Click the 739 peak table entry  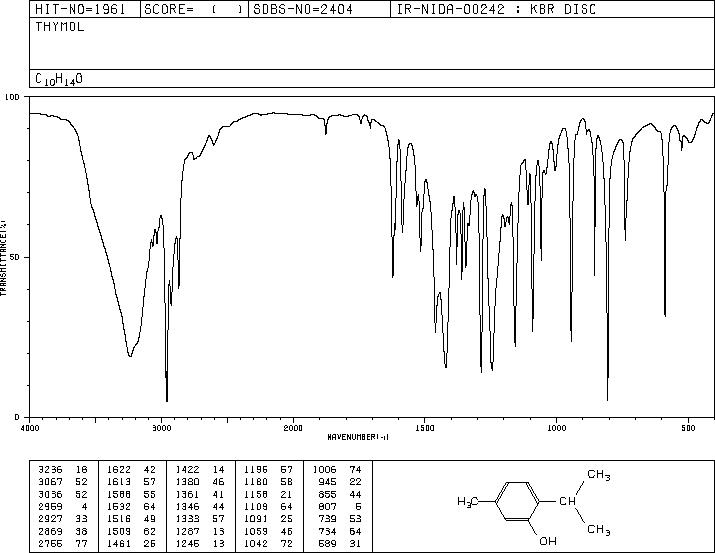(x=340, y=519)
